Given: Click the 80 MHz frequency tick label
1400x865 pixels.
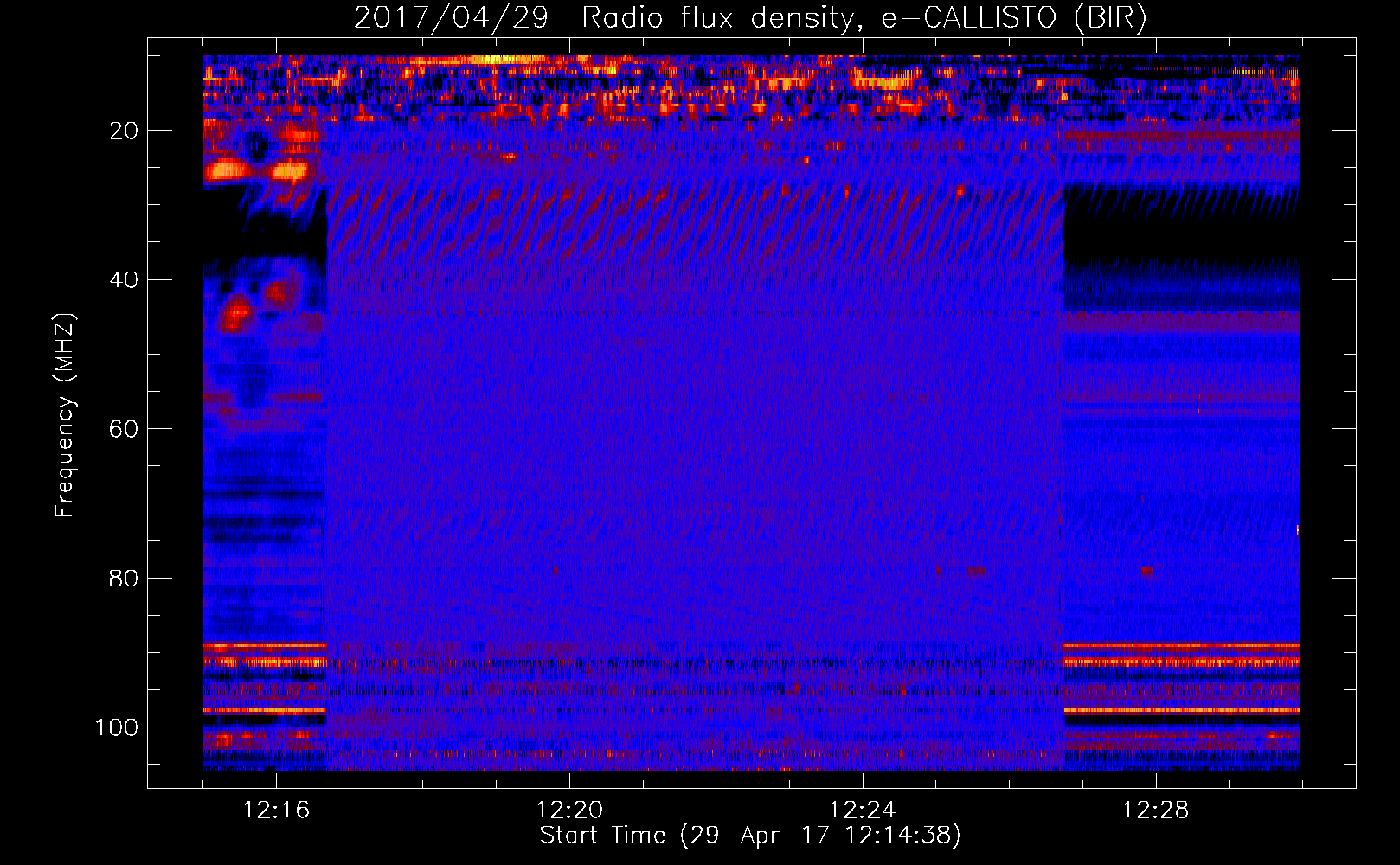Looking at the screenshot, I should pyautogui.click(x=124, y=578).
